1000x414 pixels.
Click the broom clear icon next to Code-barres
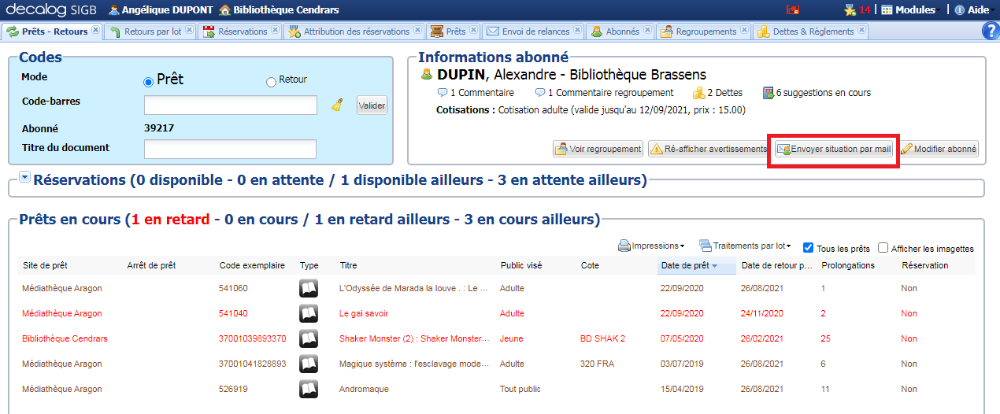click(x=337, y=105)
